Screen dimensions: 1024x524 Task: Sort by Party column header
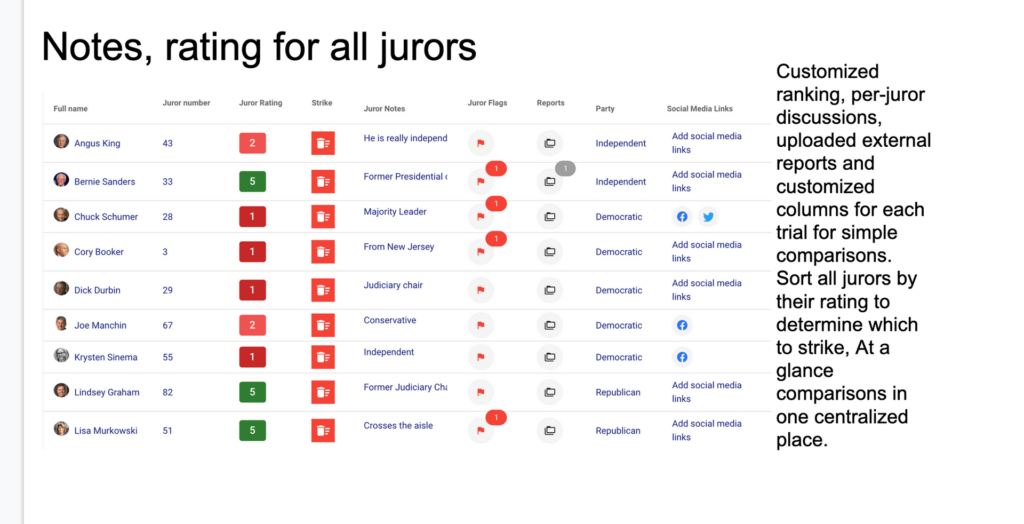[605, 109]
